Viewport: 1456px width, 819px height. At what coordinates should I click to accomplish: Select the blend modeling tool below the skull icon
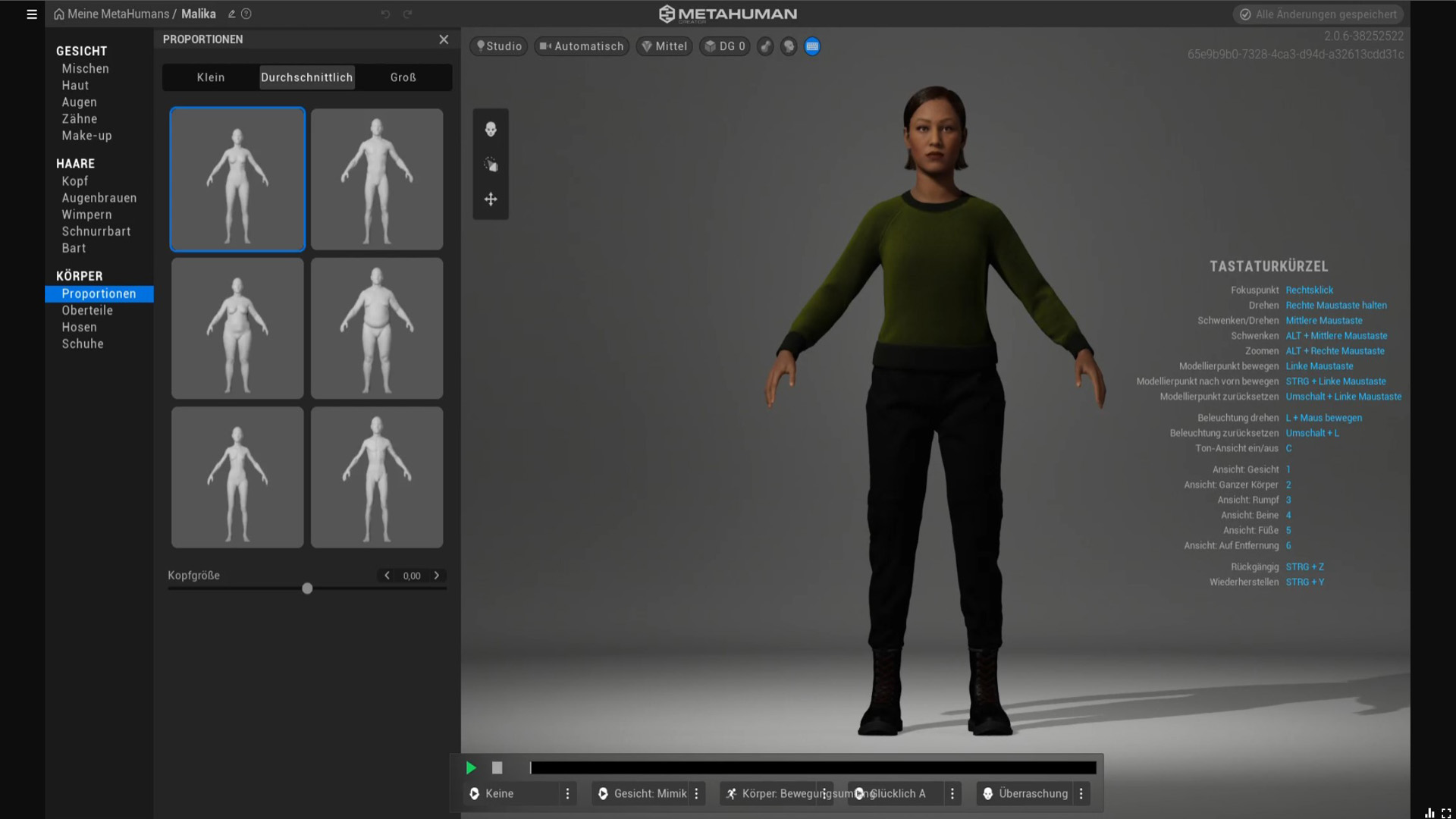tap(491, 164)
